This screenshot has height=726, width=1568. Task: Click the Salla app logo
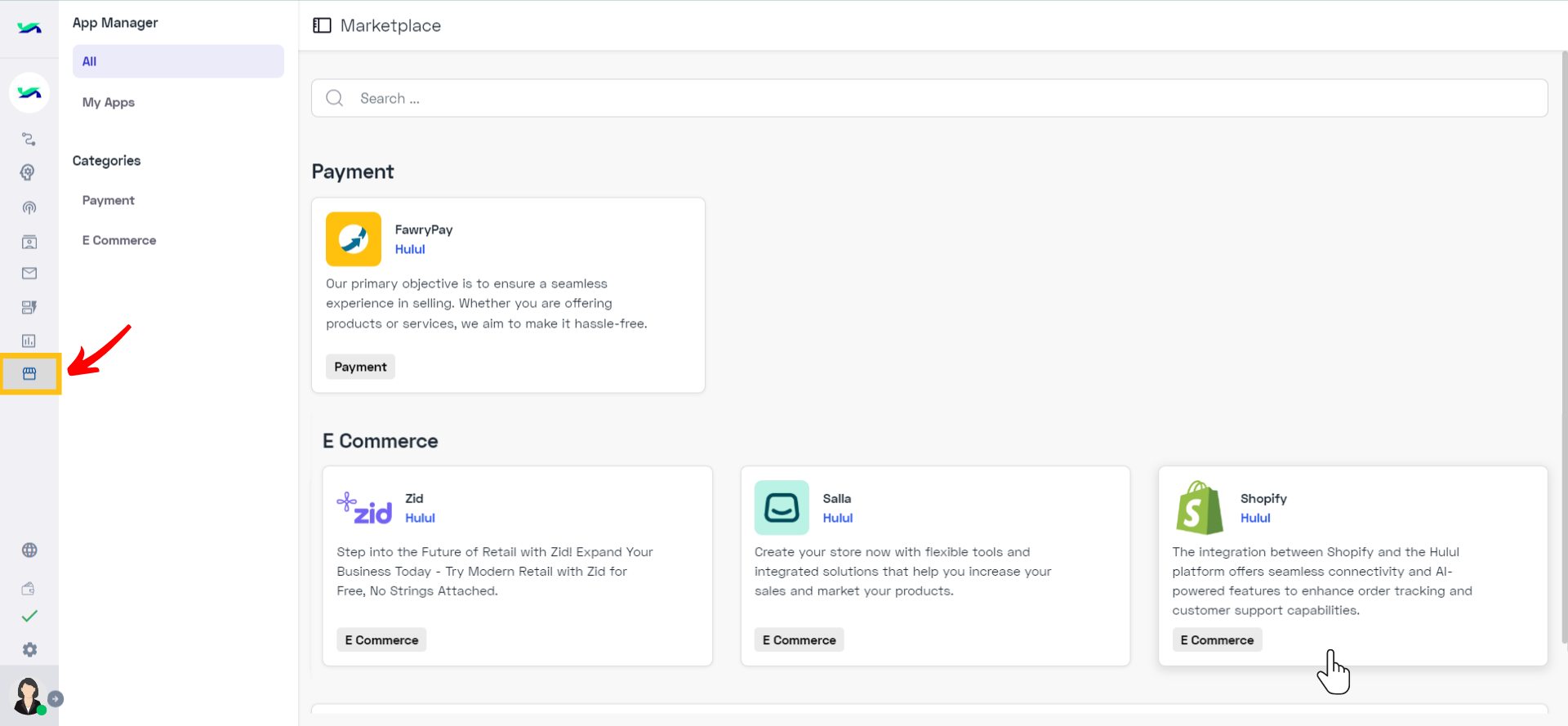(782, 508)
